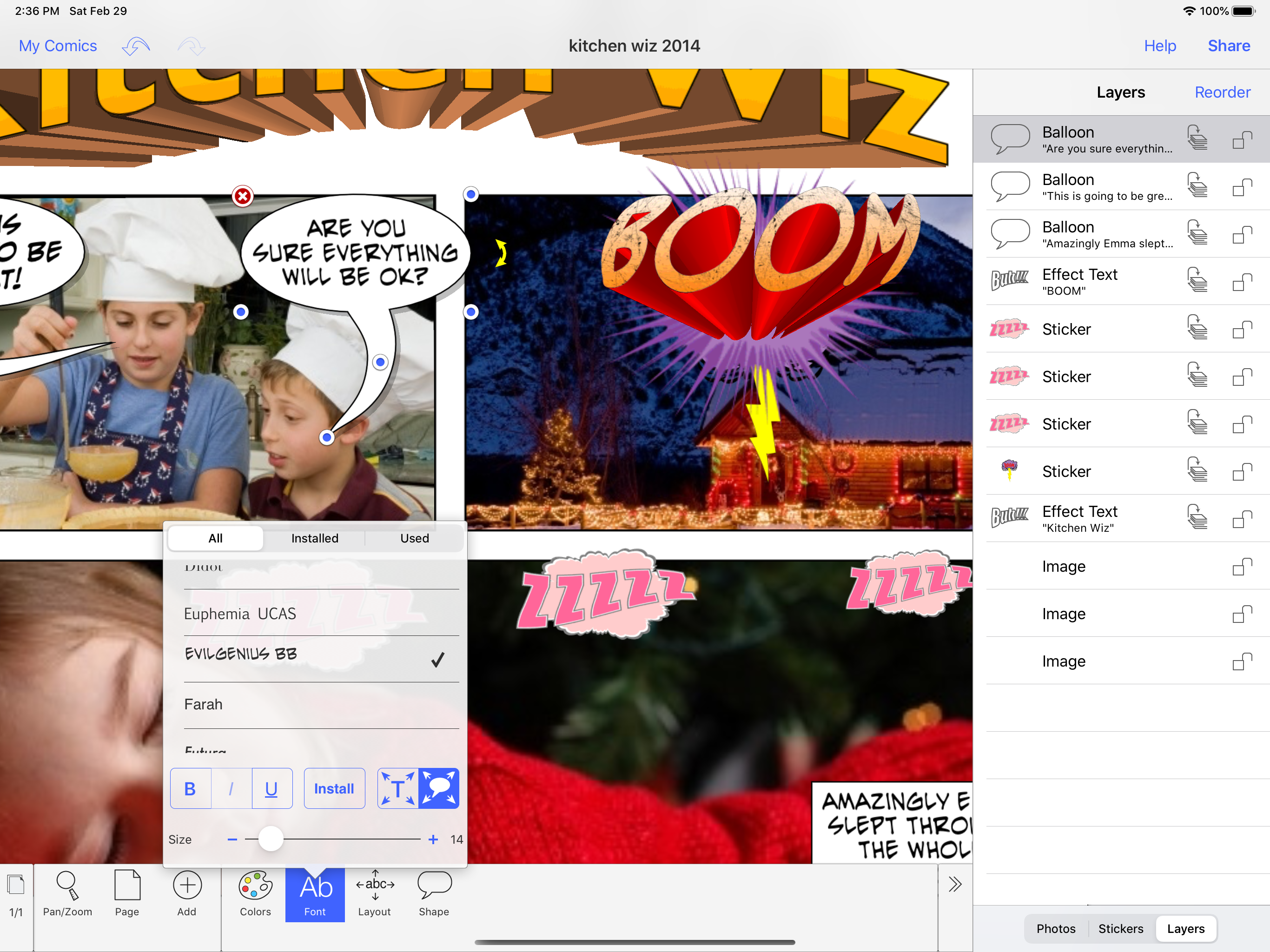Collapse side panel with double chevron
The width and height of the screenshot is (1270, 952).
click(x=955, y=884)
